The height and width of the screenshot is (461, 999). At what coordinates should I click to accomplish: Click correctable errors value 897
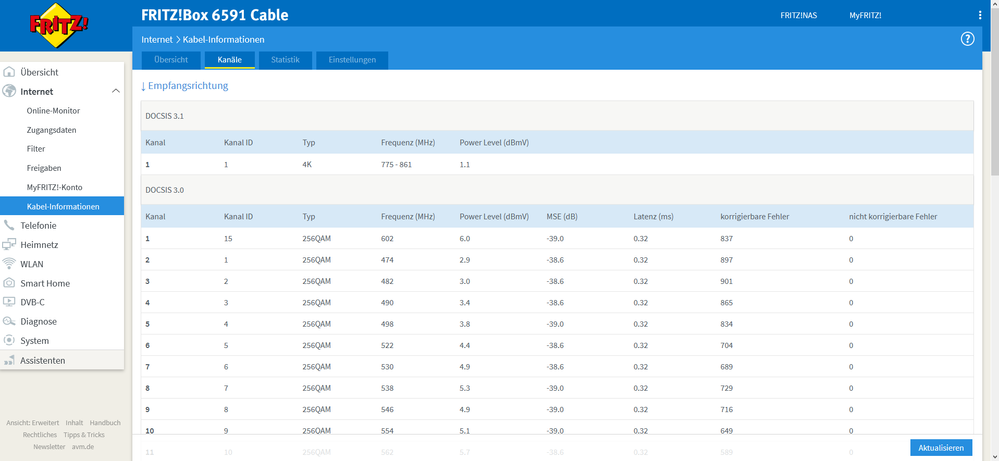tap(727, 260)
